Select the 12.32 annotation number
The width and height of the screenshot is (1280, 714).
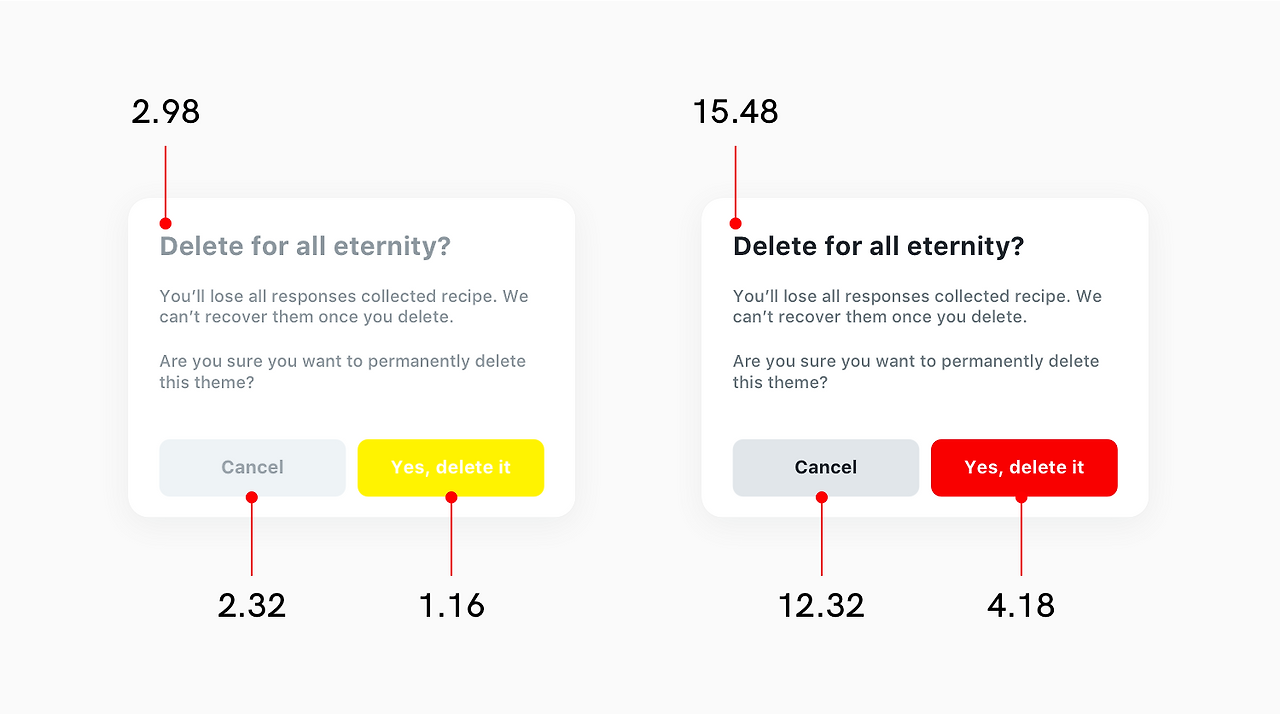pos(822,605)
